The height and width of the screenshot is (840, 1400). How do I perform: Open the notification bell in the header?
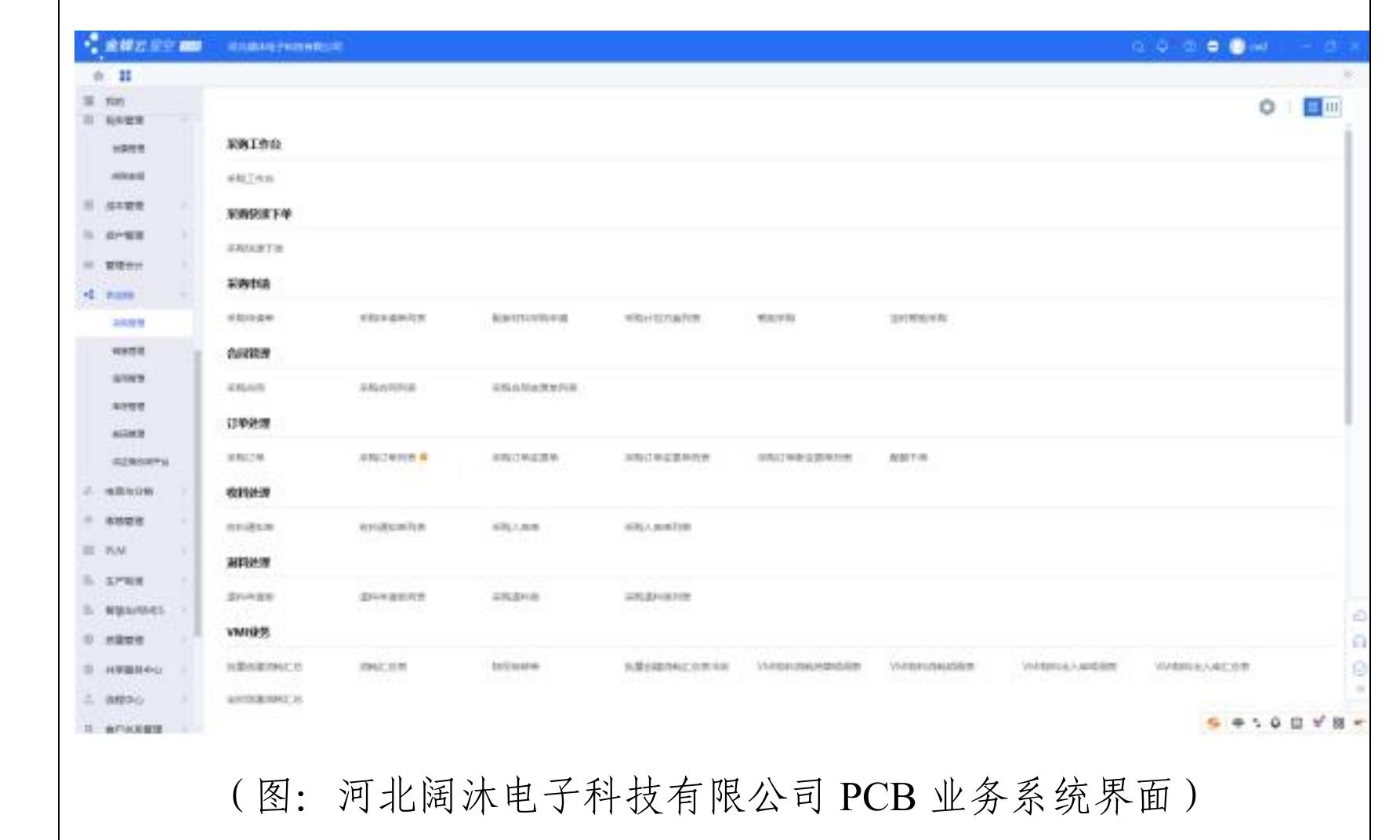(x=1162, y=46)
